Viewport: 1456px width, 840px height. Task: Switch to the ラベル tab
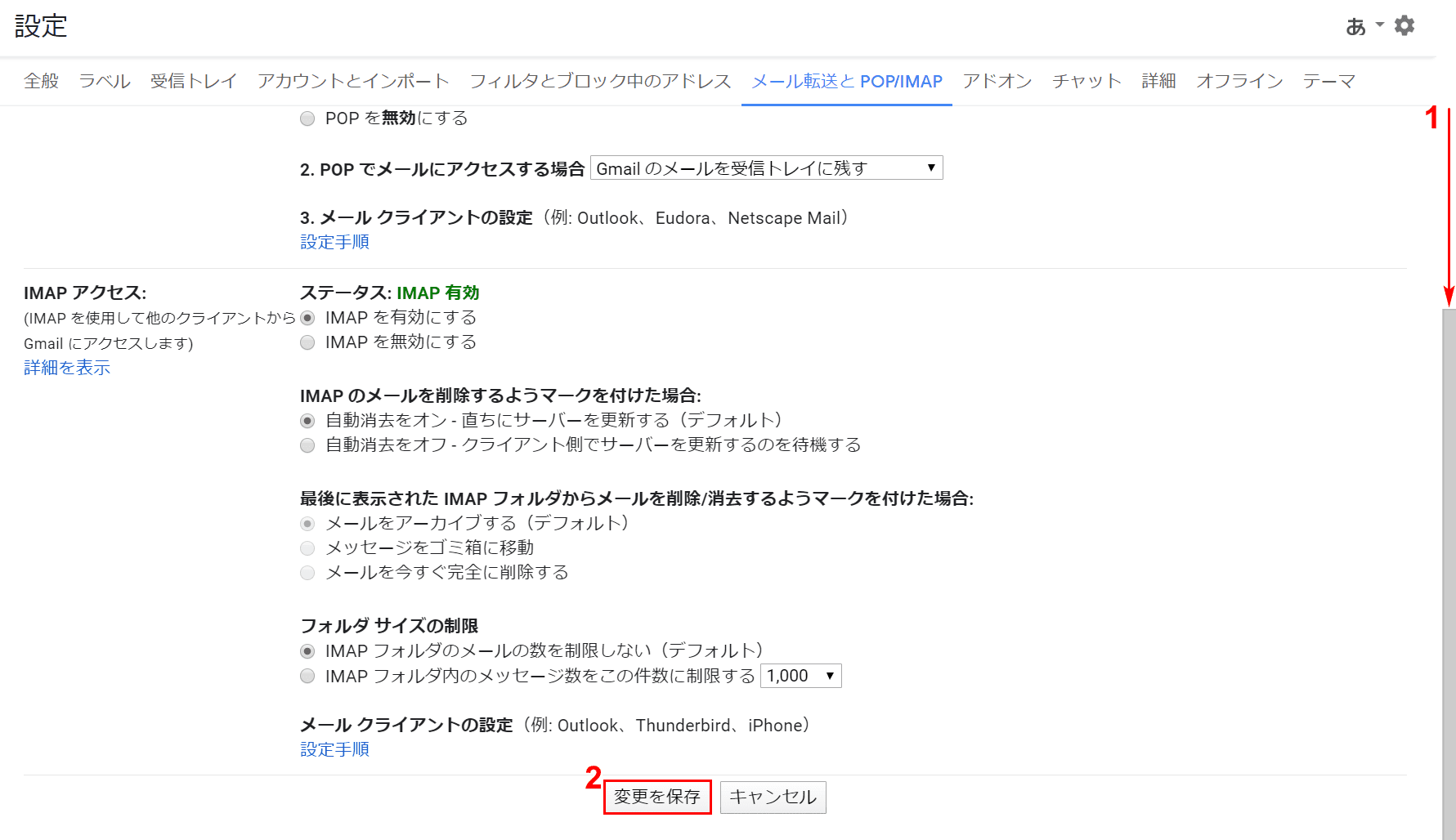tap(105, 81)
